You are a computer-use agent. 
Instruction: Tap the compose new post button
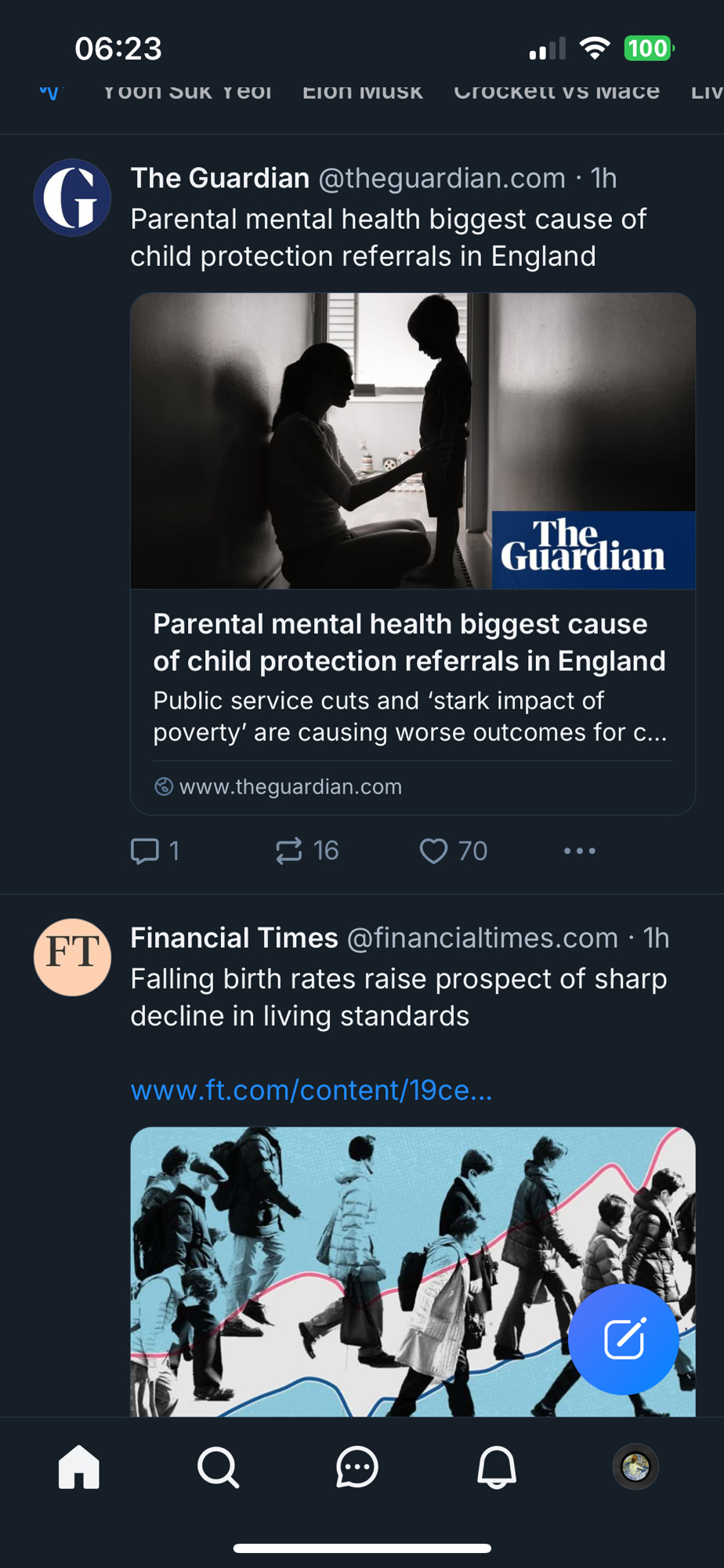point(624,1339)
